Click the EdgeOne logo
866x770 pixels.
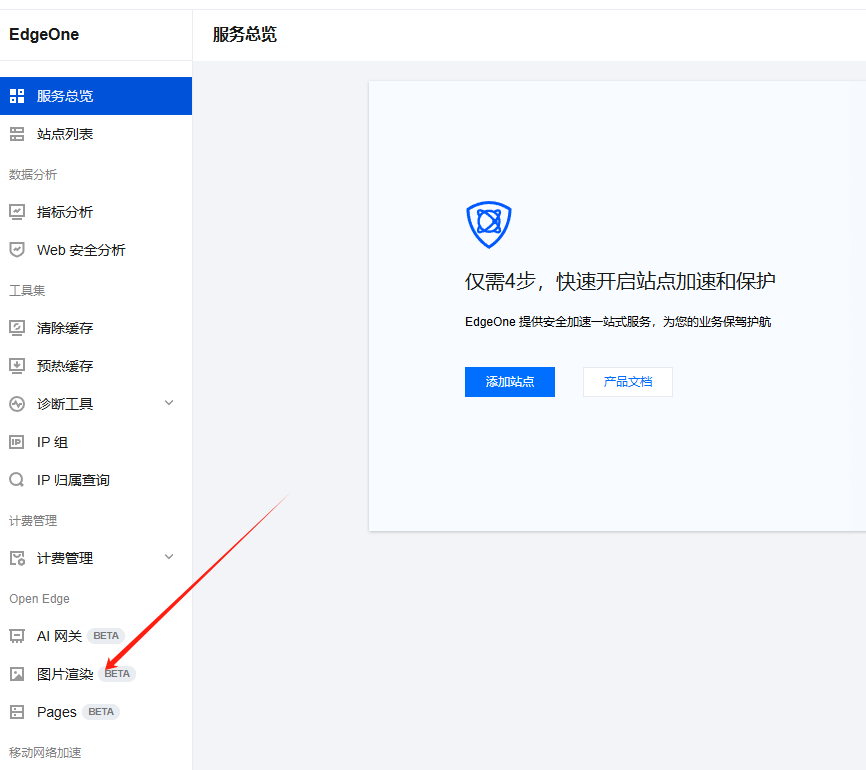[x=44, y=34]
